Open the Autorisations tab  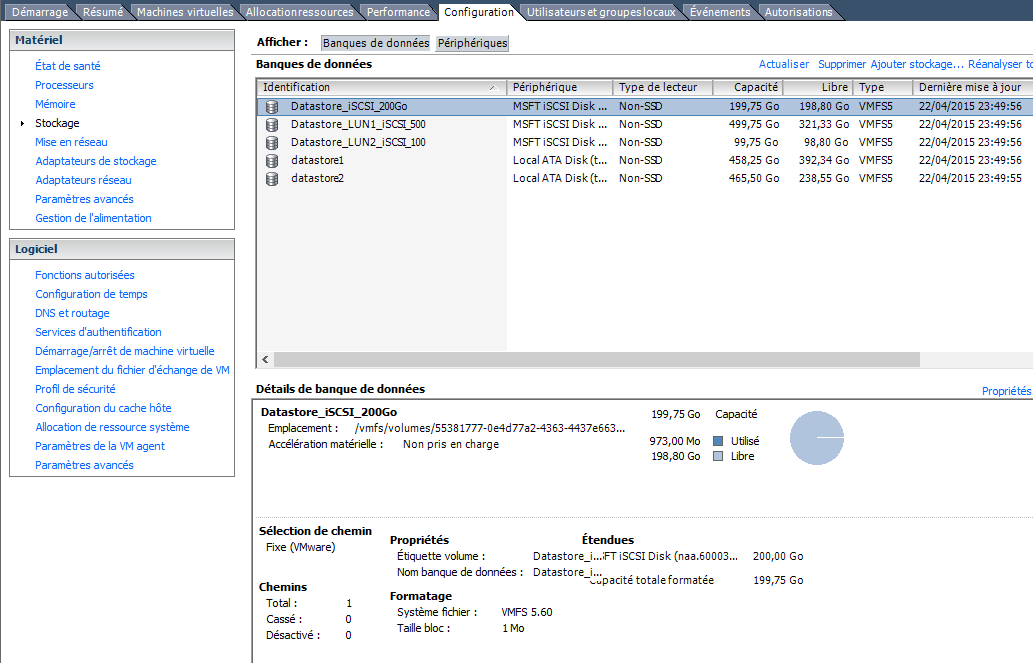click(x=798, y=12)
